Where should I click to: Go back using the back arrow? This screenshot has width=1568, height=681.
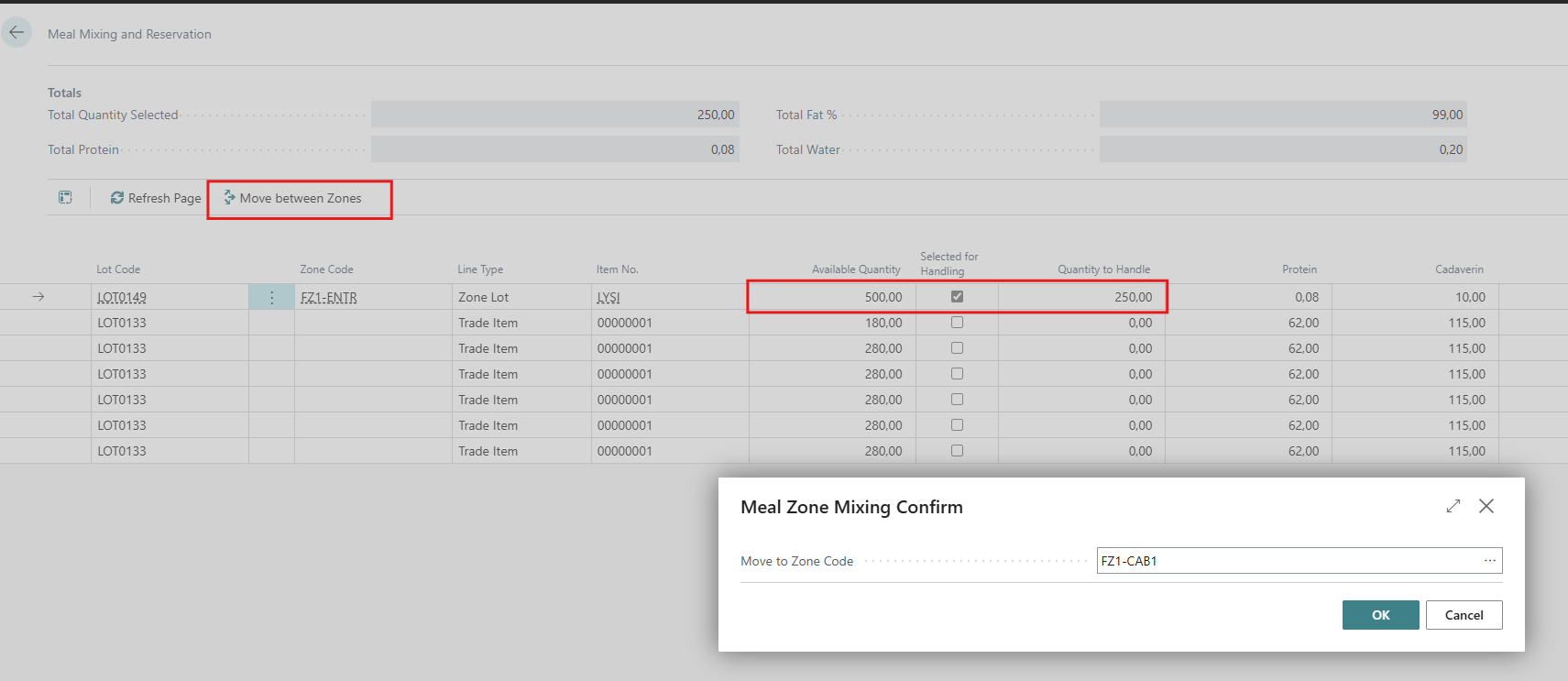[x=16, y=33]
